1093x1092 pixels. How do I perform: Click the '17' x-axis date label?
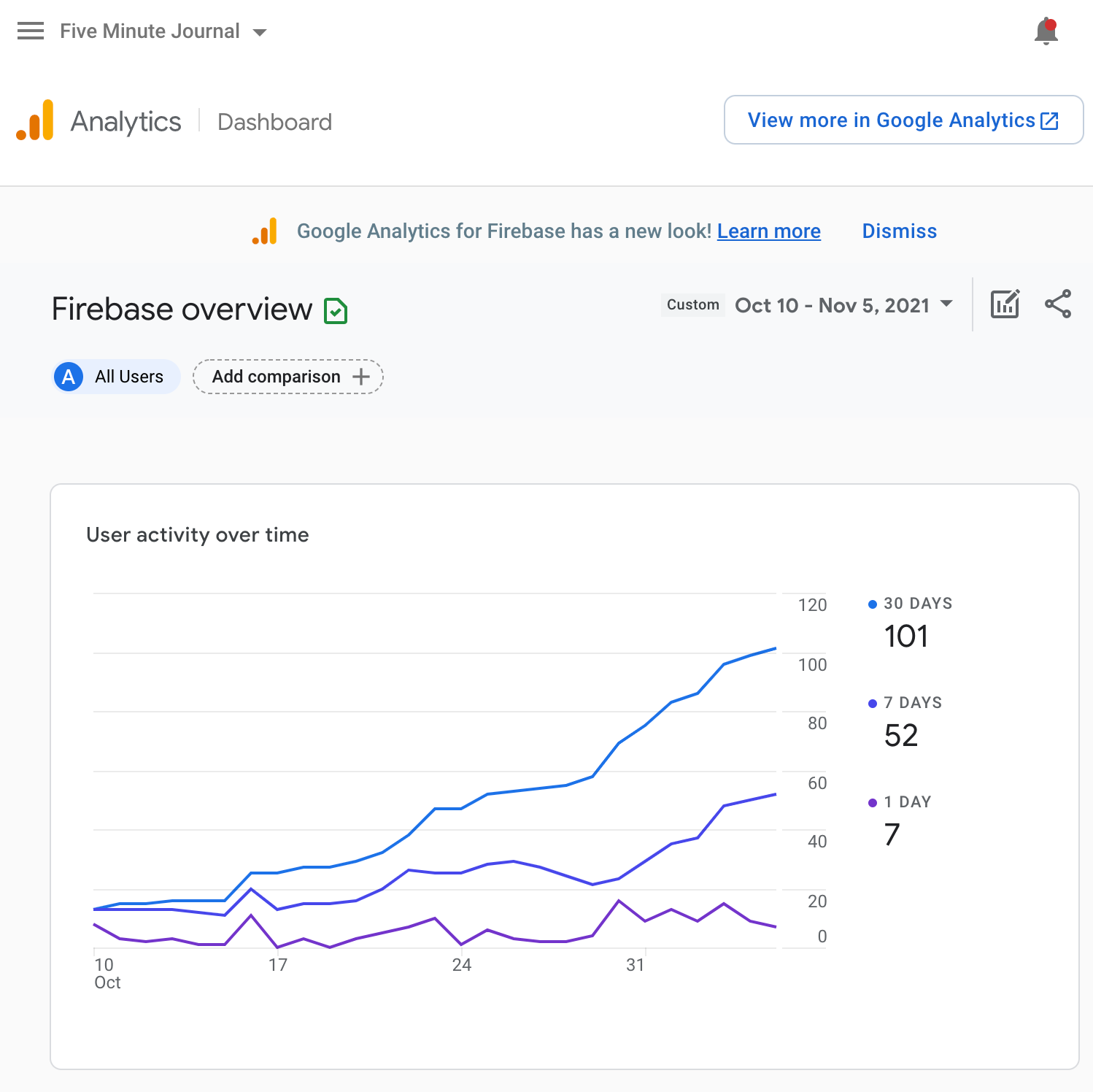coord(278,965)
